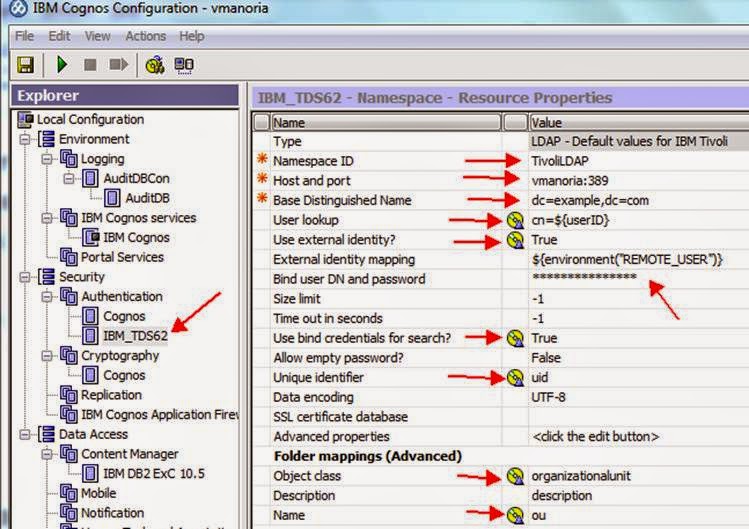The height and width of the screenshot is (529, 749).
Task: Collapse the Data Access tree node
Action: click(x=25, y=434)
